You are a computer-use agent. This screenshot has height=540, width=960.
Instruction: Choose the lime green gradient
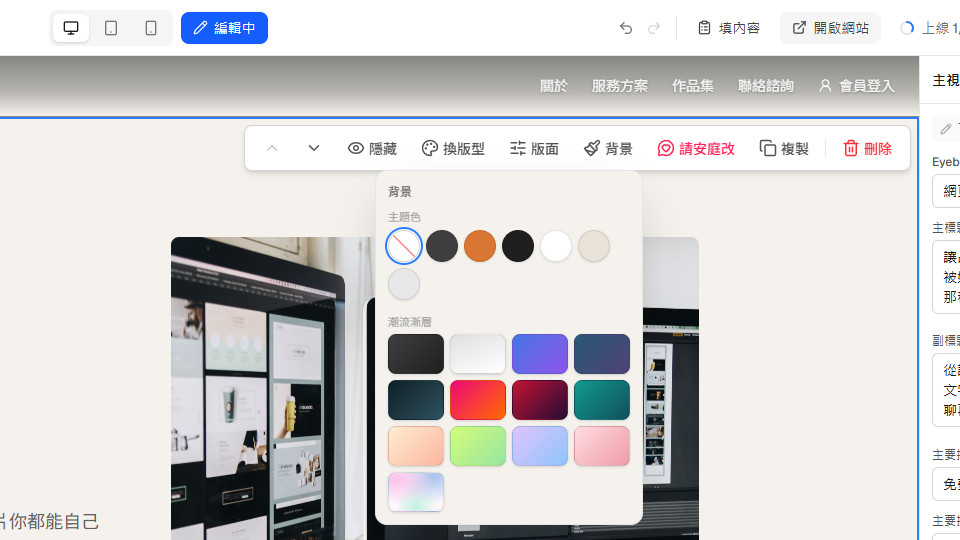pyautogui.click(x=478, y=446)
